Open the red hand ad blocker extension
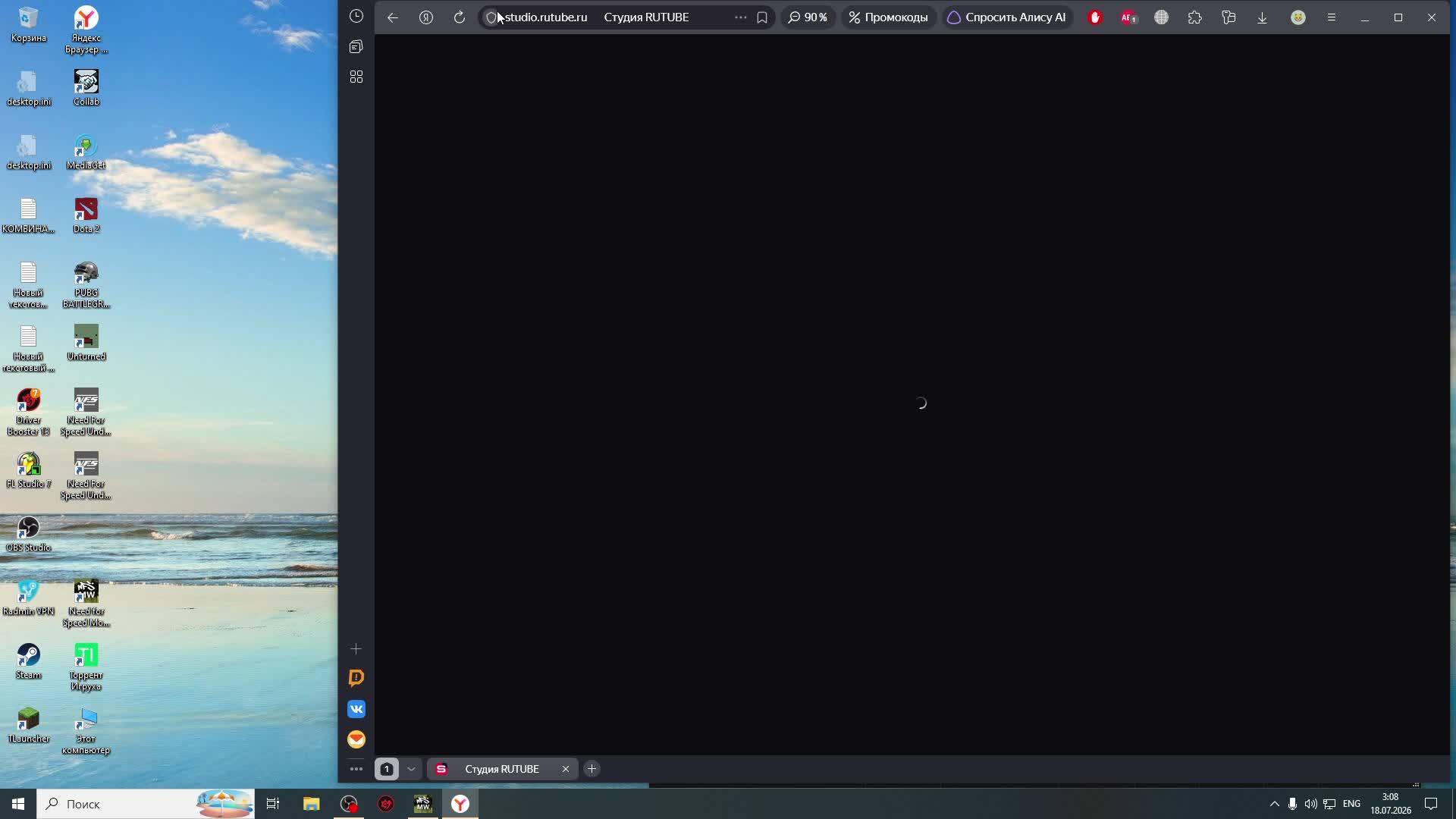 [1095, 17]
